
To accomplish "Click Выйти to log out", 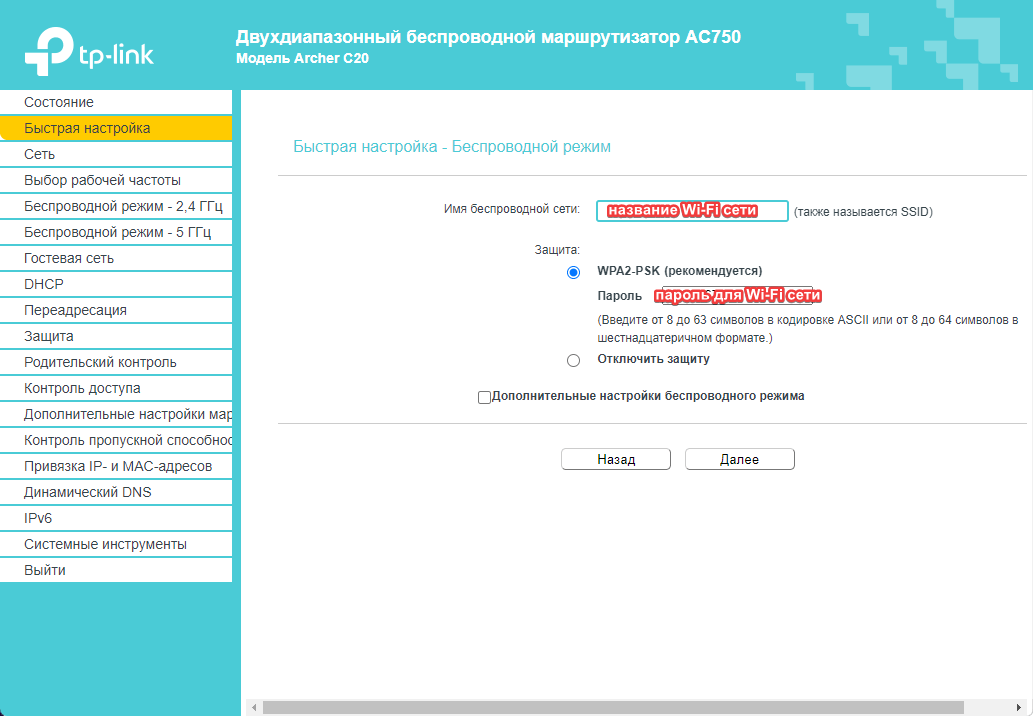I will coord(45,570).
